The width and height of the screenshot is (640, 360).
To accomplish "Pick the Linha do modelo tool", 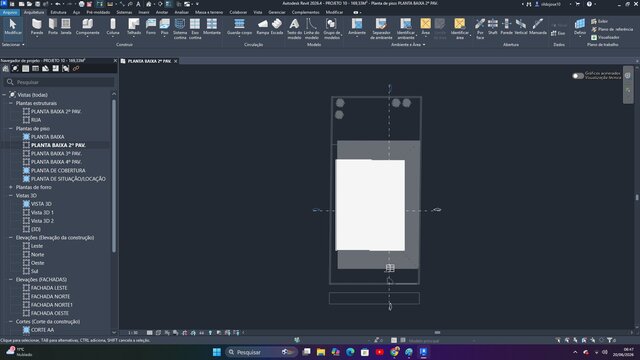I will [311, 29].
